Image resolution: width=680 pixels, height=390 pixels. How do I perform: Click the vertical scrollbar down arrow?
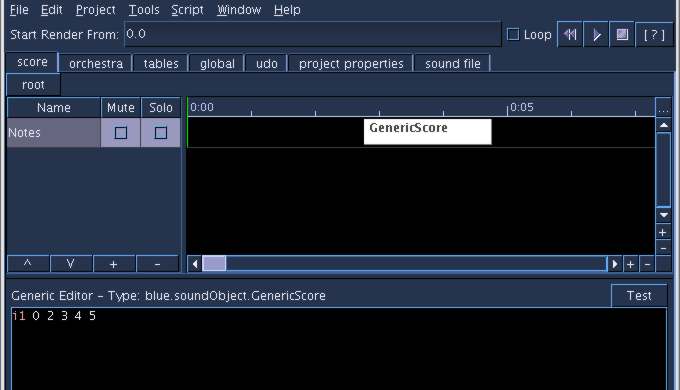(x=664, y=215)
